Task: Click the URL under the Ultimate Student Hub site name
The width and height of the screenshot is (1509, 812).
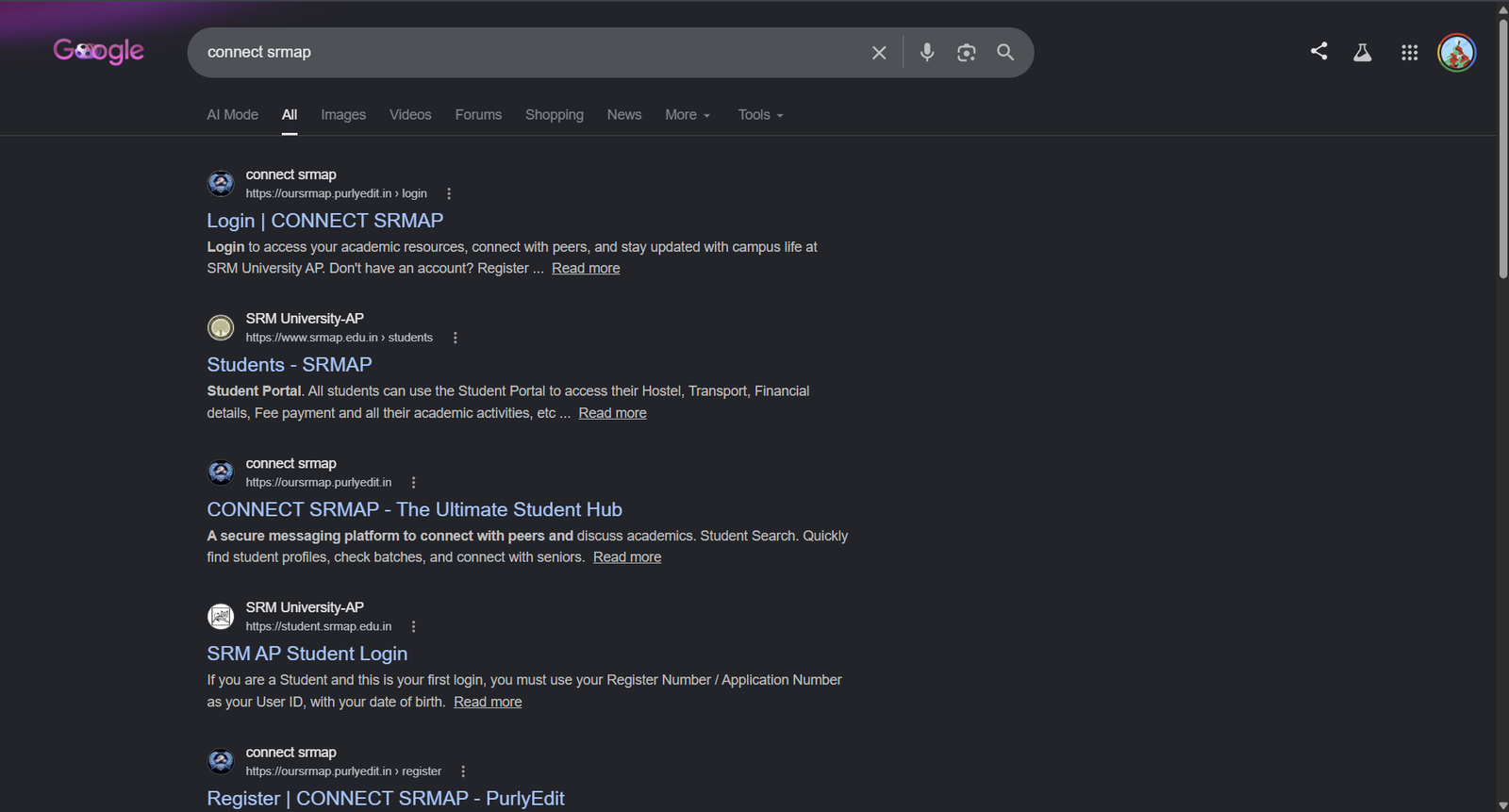Action: 319,482
